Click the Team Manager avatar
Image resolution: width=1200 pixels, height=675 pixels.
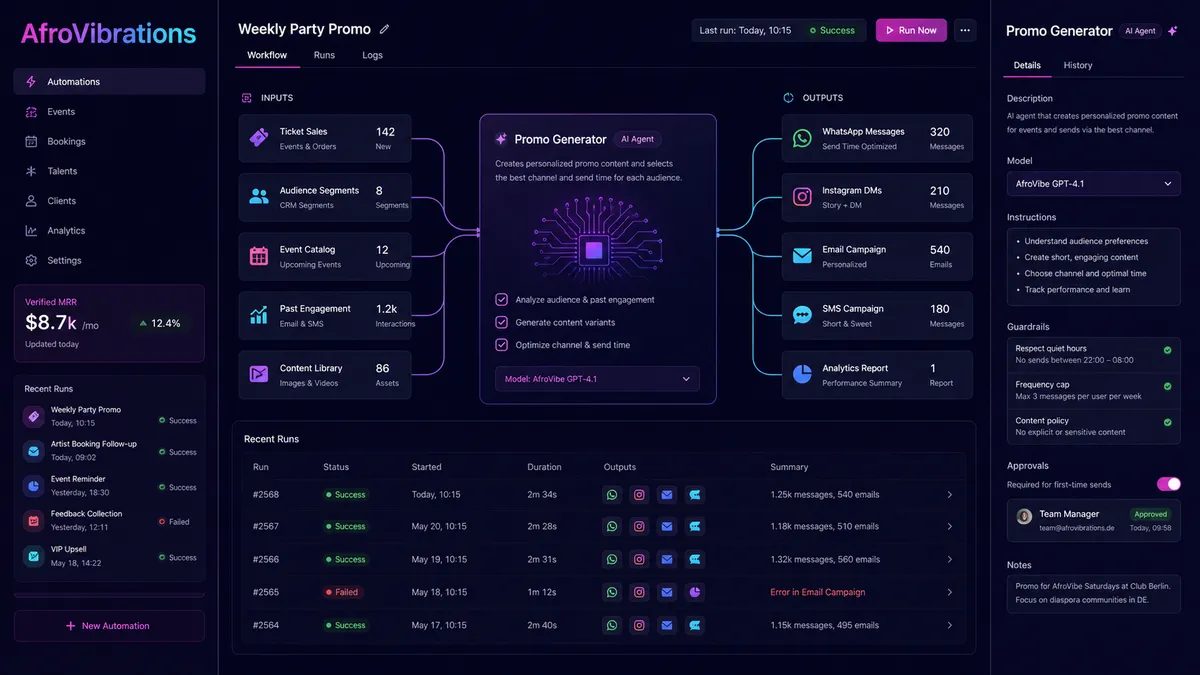[x=1024, y=516]
